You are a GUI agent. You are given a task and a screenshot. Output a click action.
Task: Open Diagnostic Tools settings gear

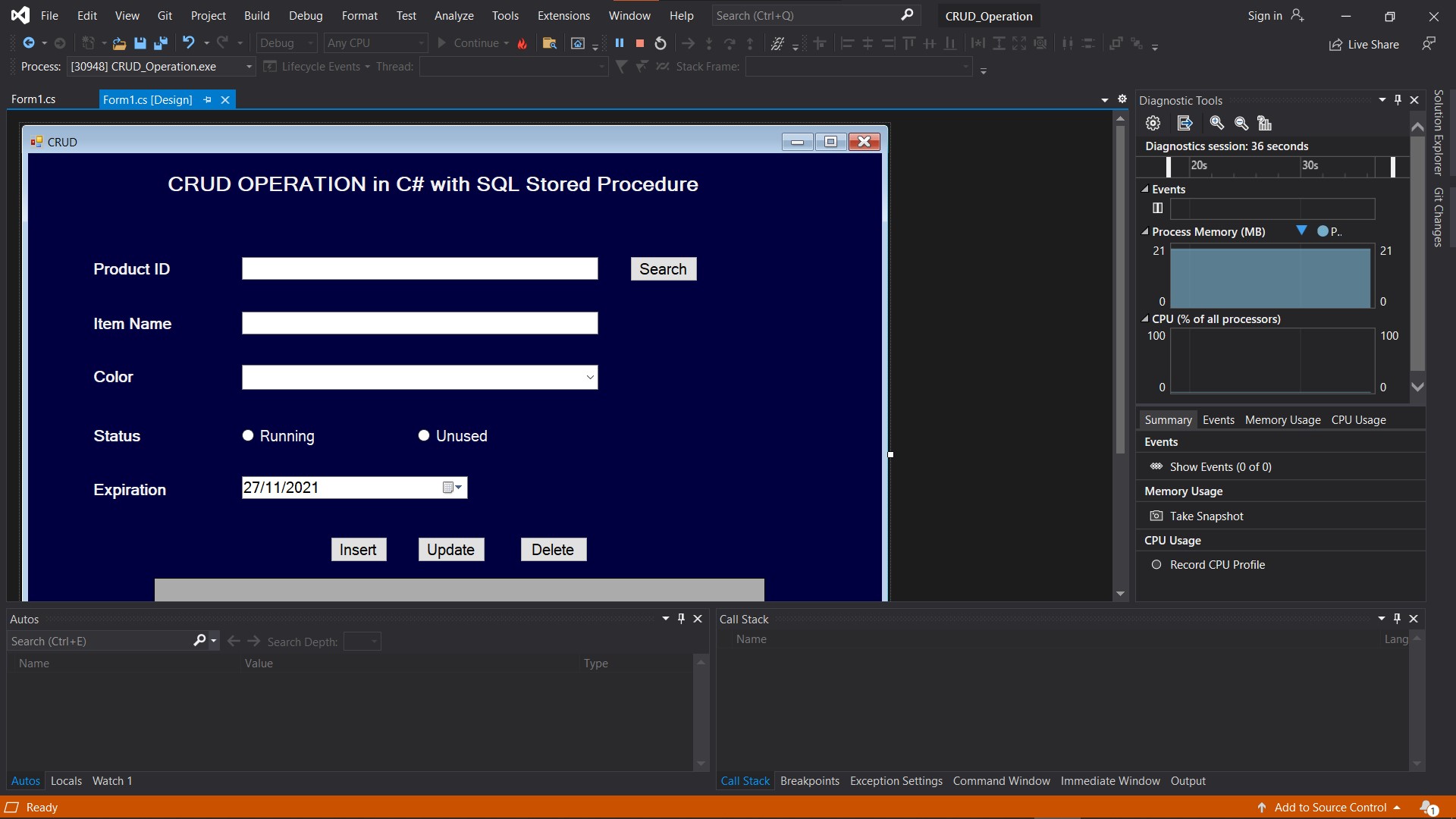[1153, 123]
